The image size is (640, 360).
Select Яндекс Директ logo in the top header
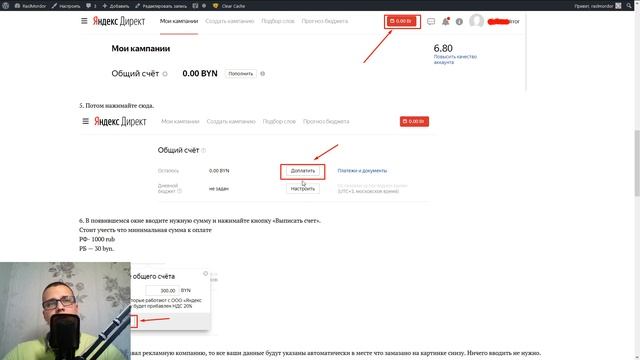[x=119, y=21]
